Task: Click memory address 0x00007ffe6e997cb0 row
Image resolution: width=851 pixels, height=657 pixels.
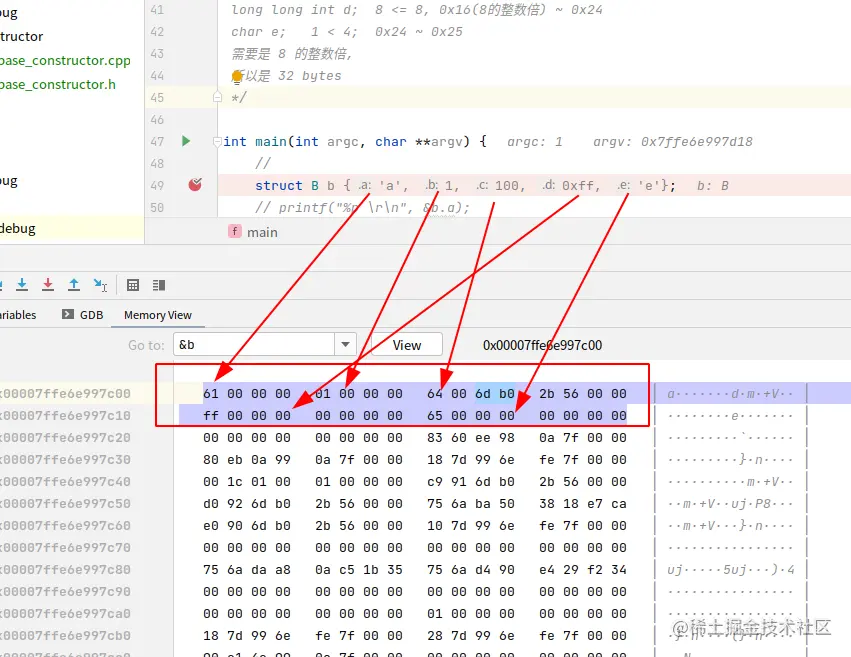Action: point(66,636)
